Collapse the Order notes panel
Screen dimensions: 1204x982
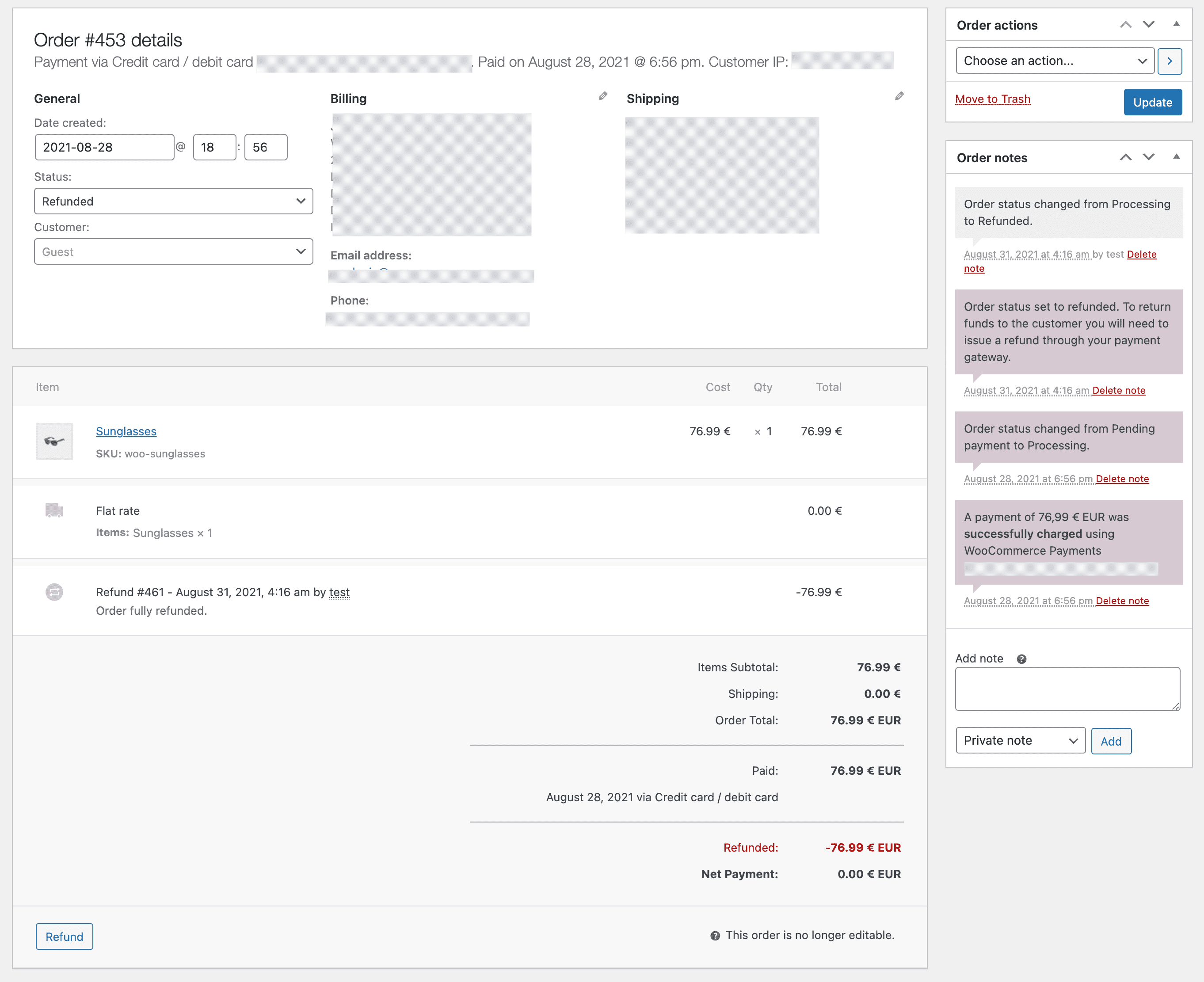tap(1176, 157)
